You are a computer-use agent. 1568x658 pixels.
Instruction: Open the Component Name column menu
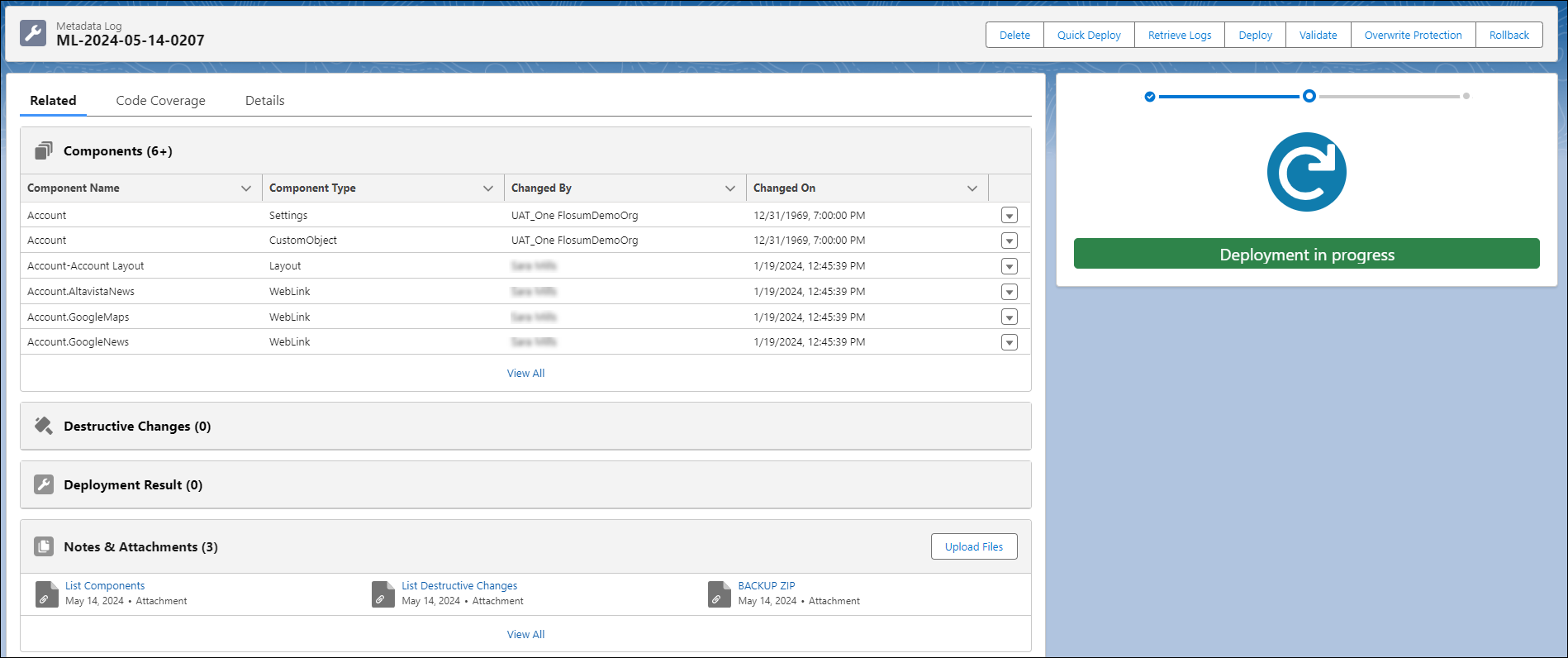pyautogui.click(x=246, y=188)
